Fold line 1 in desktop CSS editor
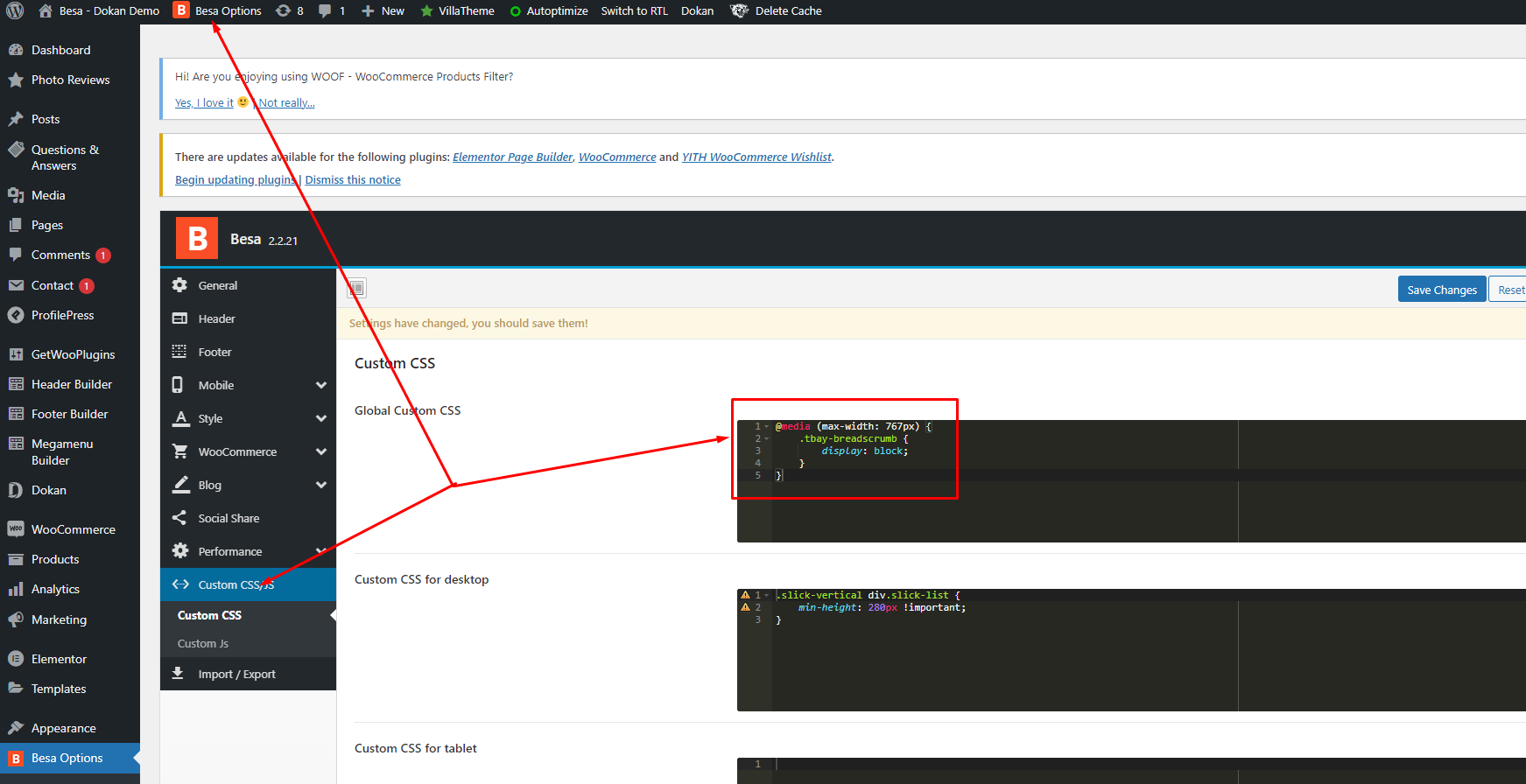This screenshot has height=784, width=1526. pyautogui.click(x=767, y=596)
